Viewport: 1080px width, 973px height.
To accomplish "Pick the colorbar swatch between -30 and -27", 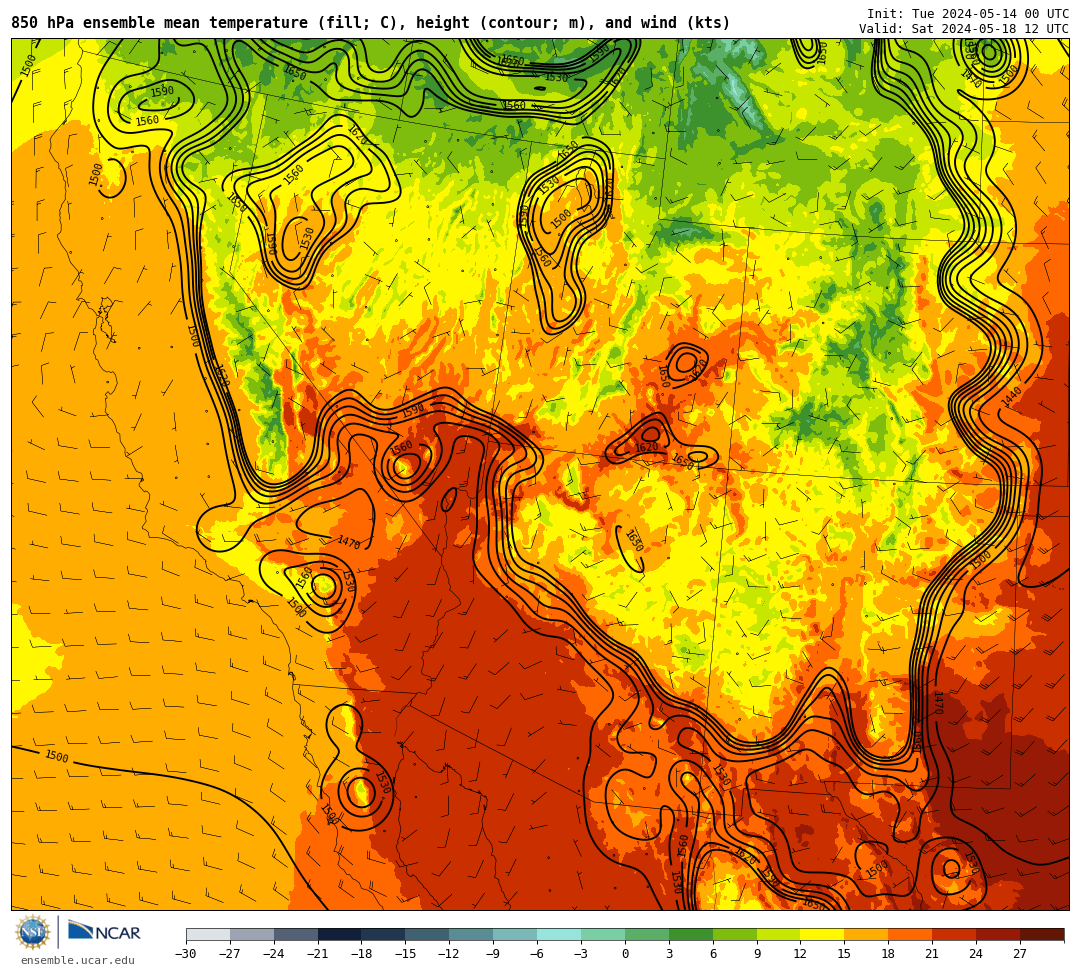I will [x=208, y=934].
